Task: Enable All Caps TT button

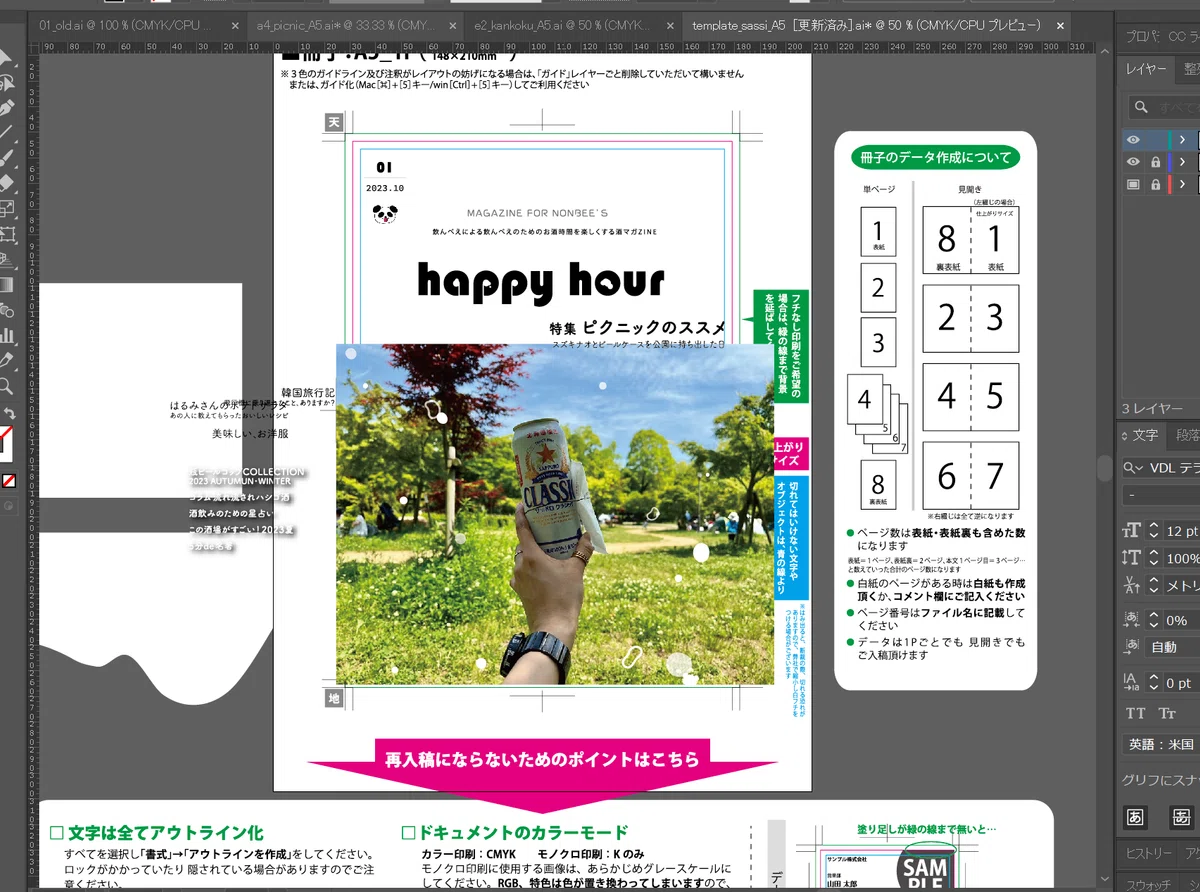Action: [x=1135, y=713]
